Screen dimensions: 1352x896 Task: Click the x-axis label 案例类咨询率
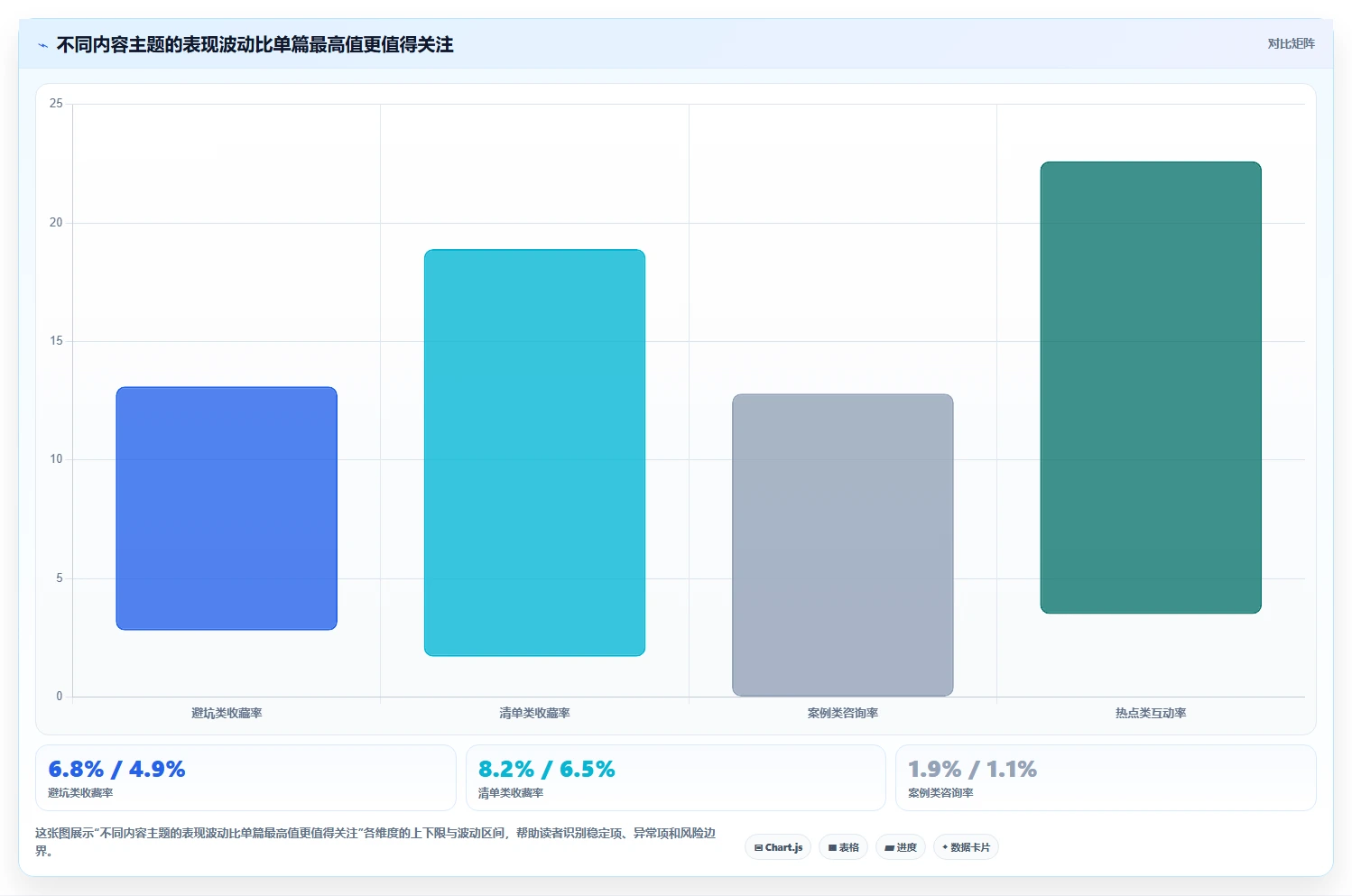tap(842, 713)
